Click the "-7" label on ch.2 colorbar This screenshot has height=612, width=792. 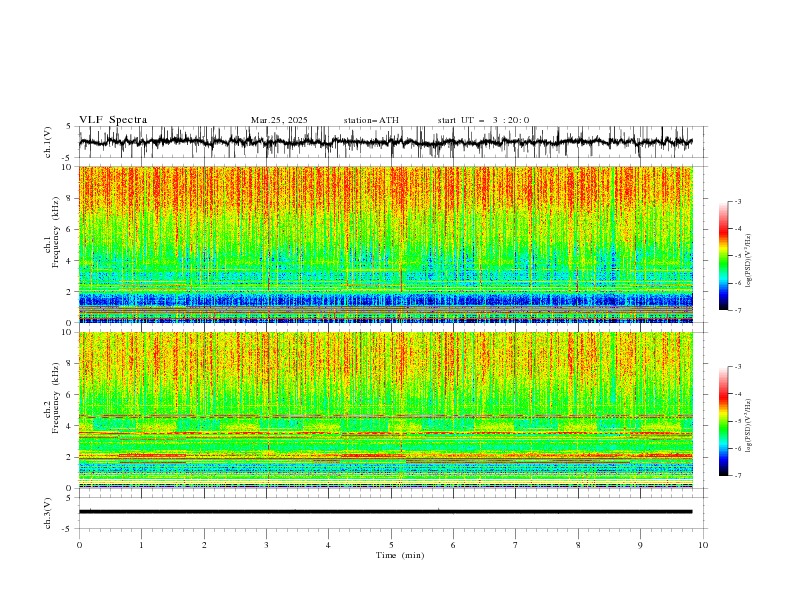[x=738, y=476]
